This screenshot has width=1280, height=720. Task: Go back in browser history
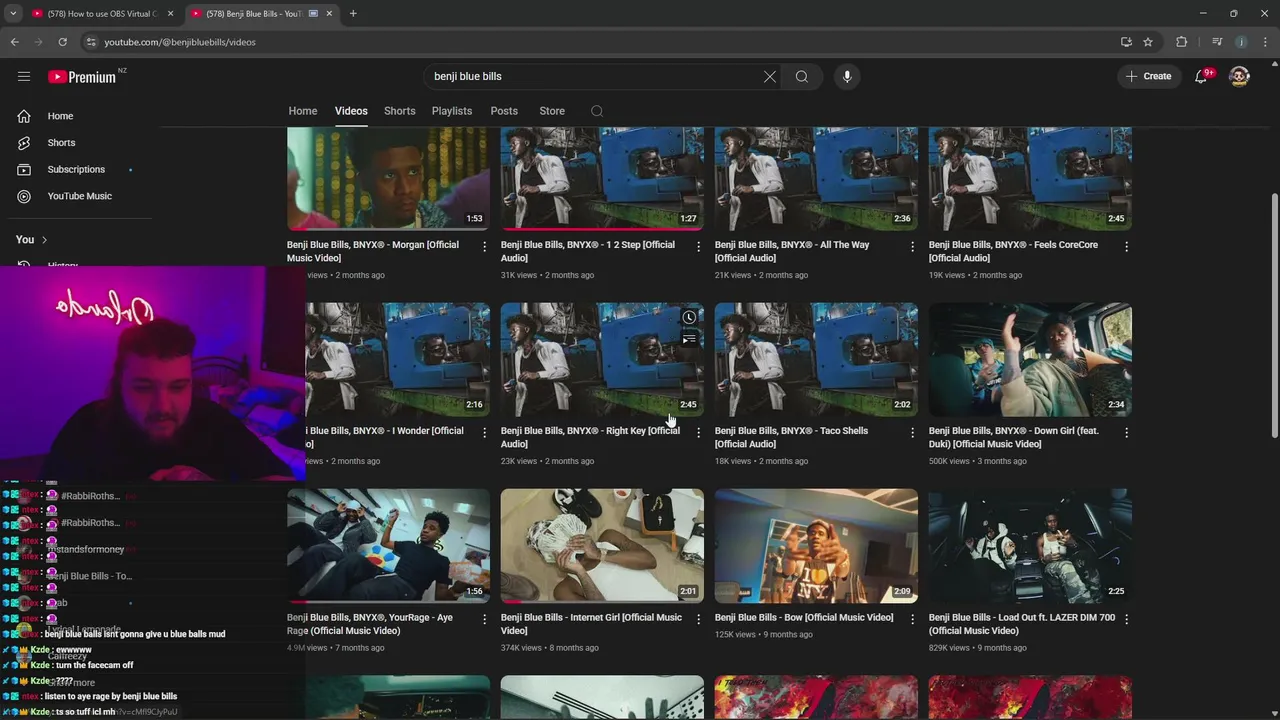tap(14, 42)
